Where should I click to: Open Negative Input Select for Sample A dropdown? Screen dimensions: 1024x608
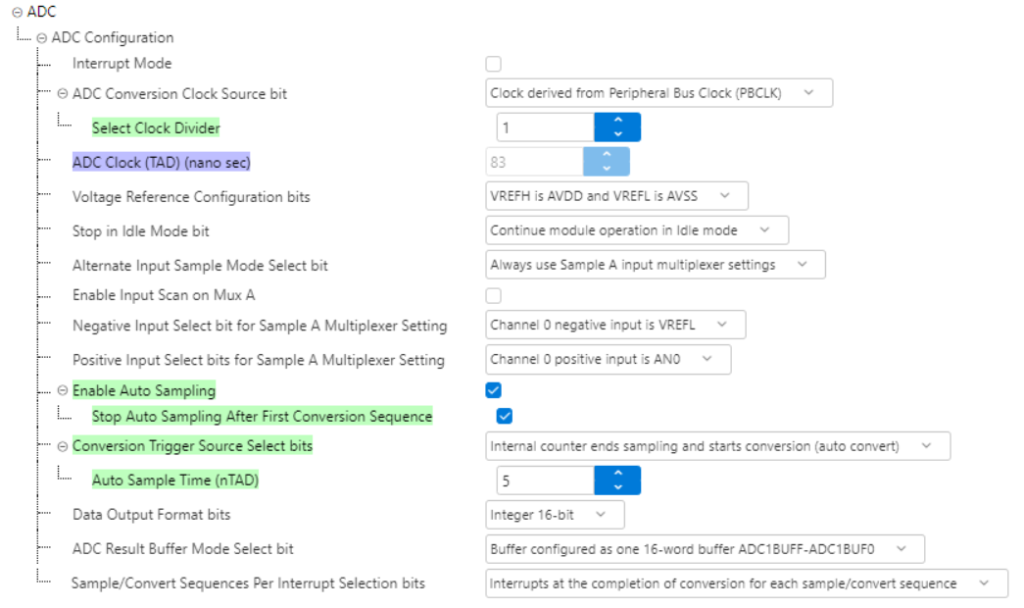pyautogui.click(x=614, y=325)
